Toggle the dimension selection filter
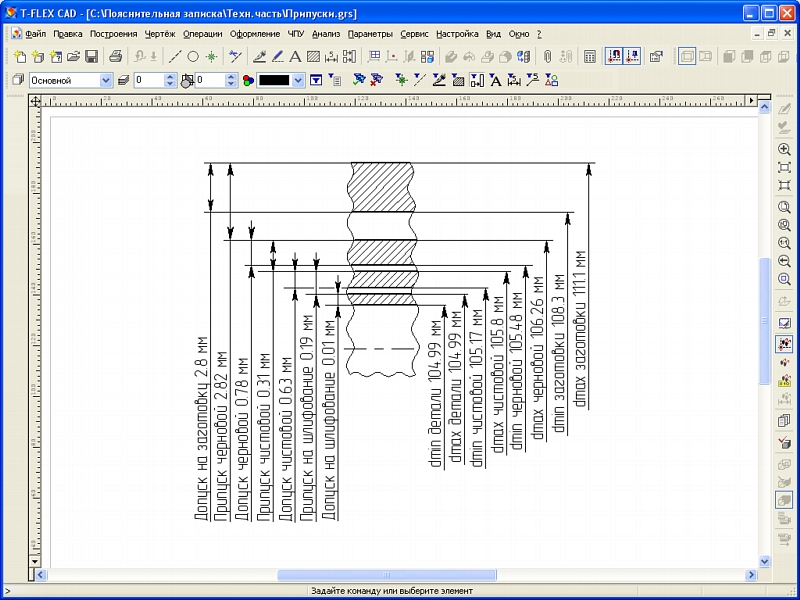The height and width of the screenshot is (600, 800). pos(514,80)
